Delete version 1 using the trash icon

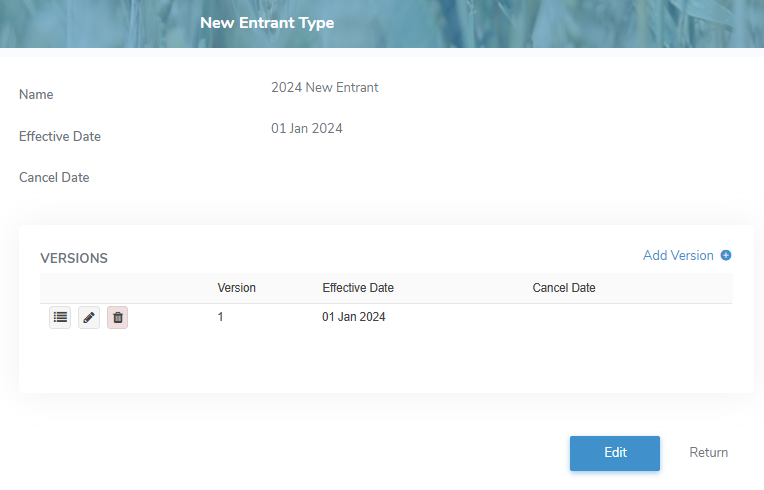pyautogui.click(x=118, y=318)
